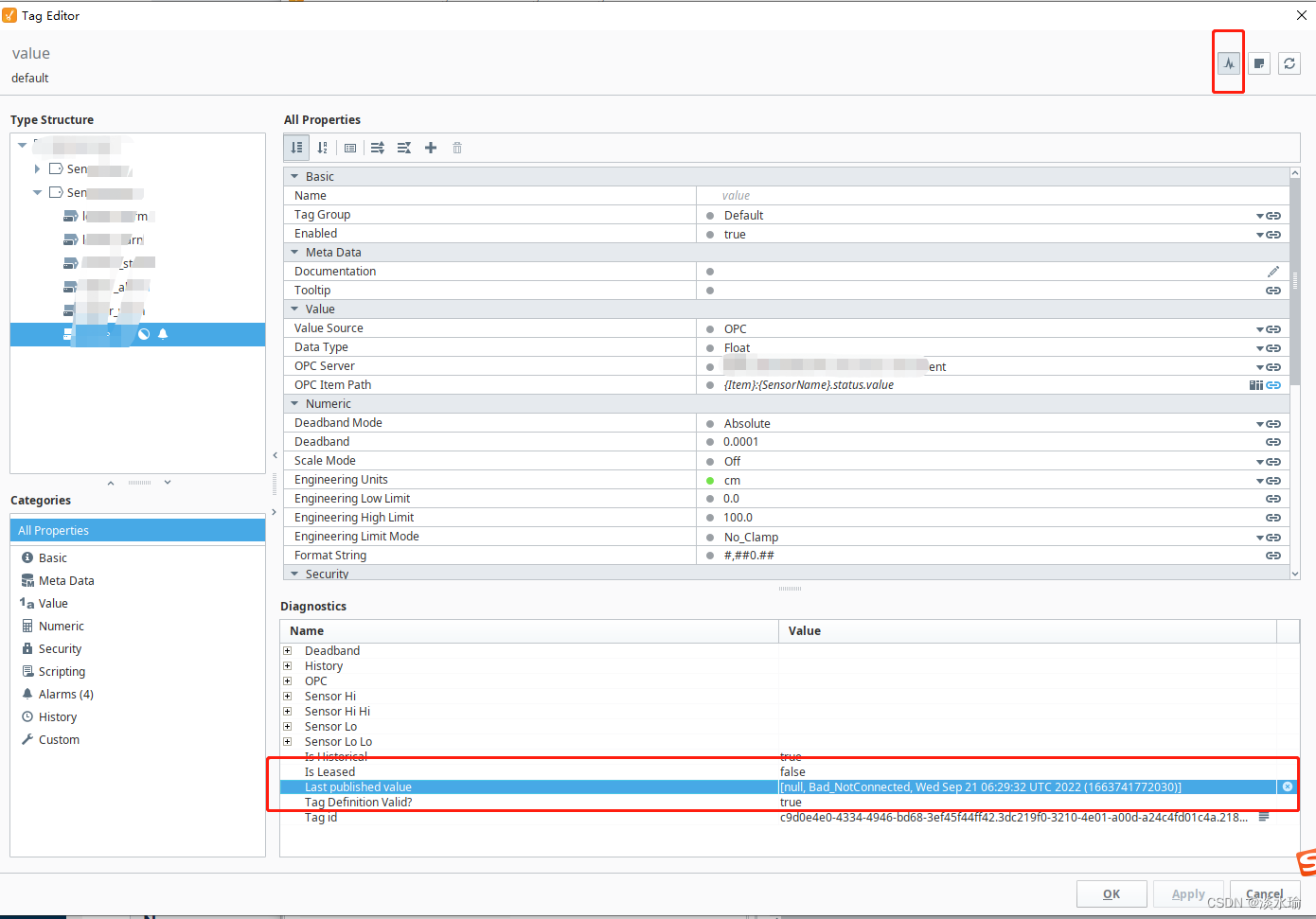
Task: Click binding link icon for Format String
Action: [1273, 556]
